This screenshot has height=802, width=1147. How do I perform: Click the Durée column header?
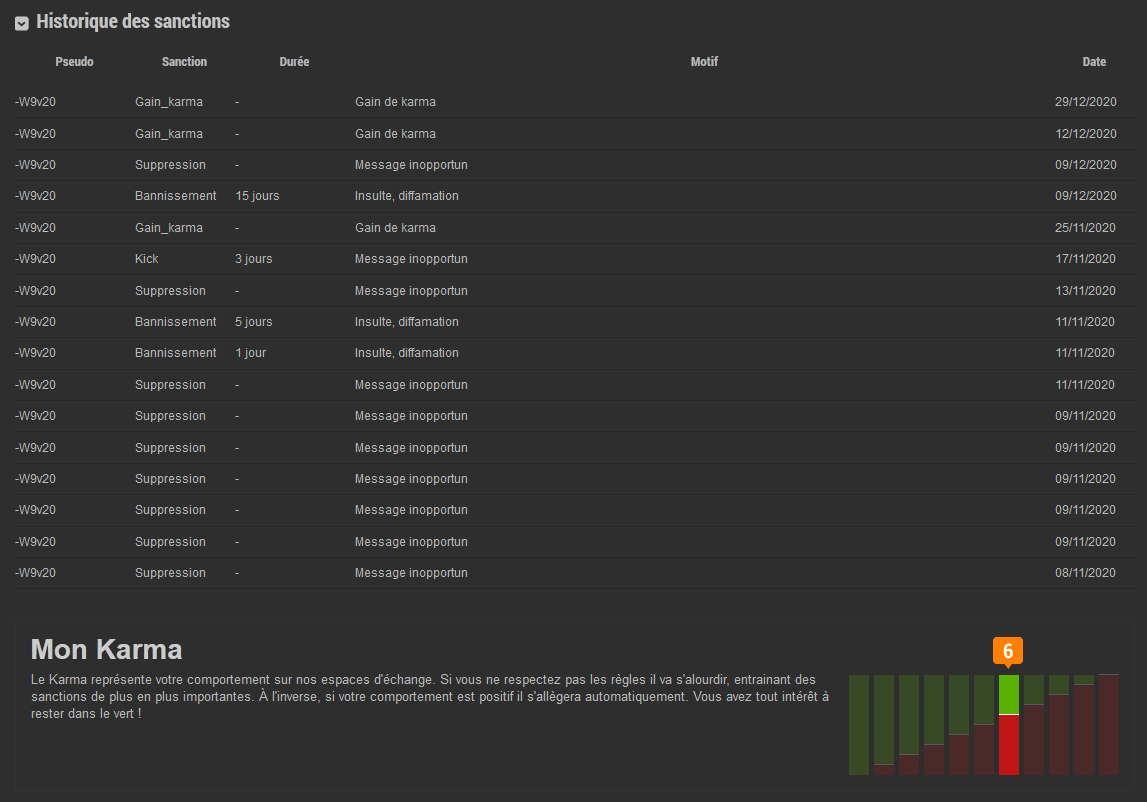294,62
